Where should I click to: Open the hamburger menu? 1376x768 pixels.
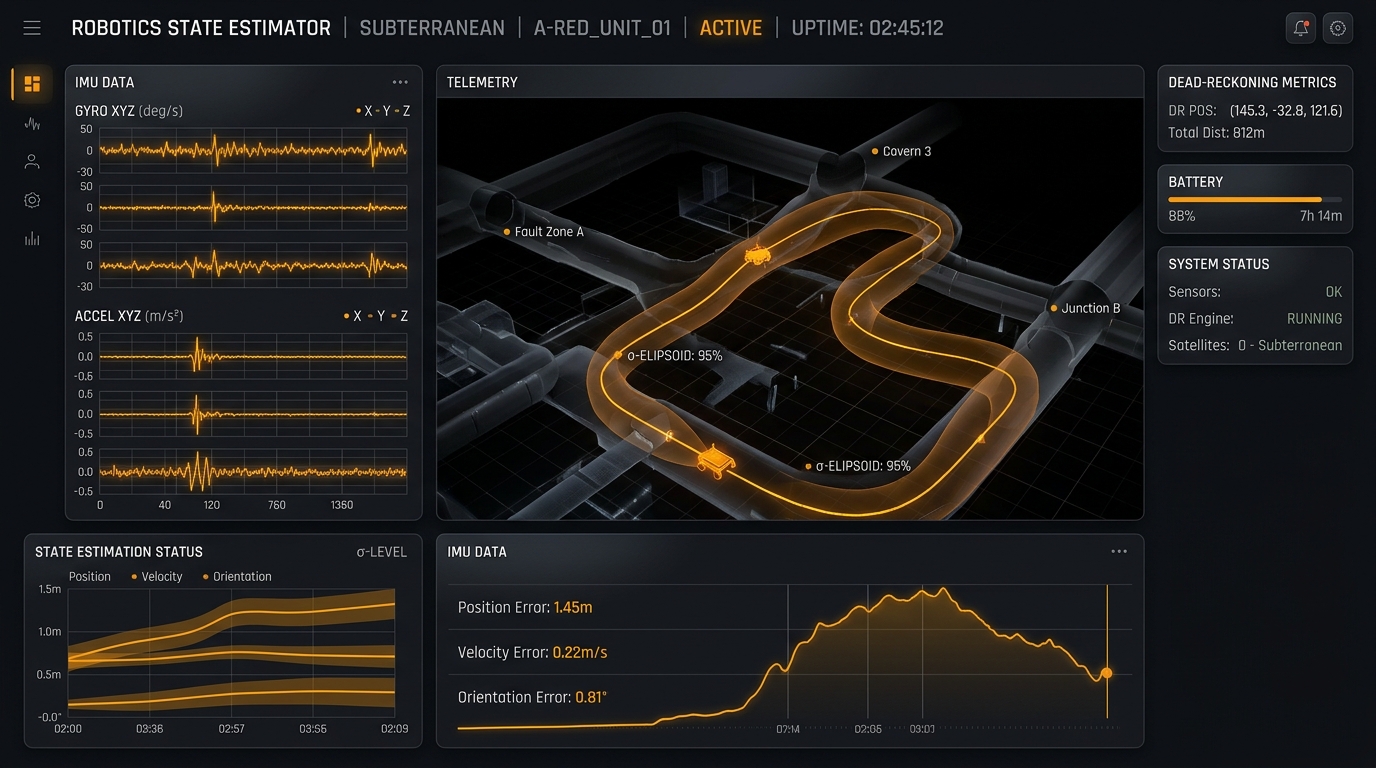32,28
